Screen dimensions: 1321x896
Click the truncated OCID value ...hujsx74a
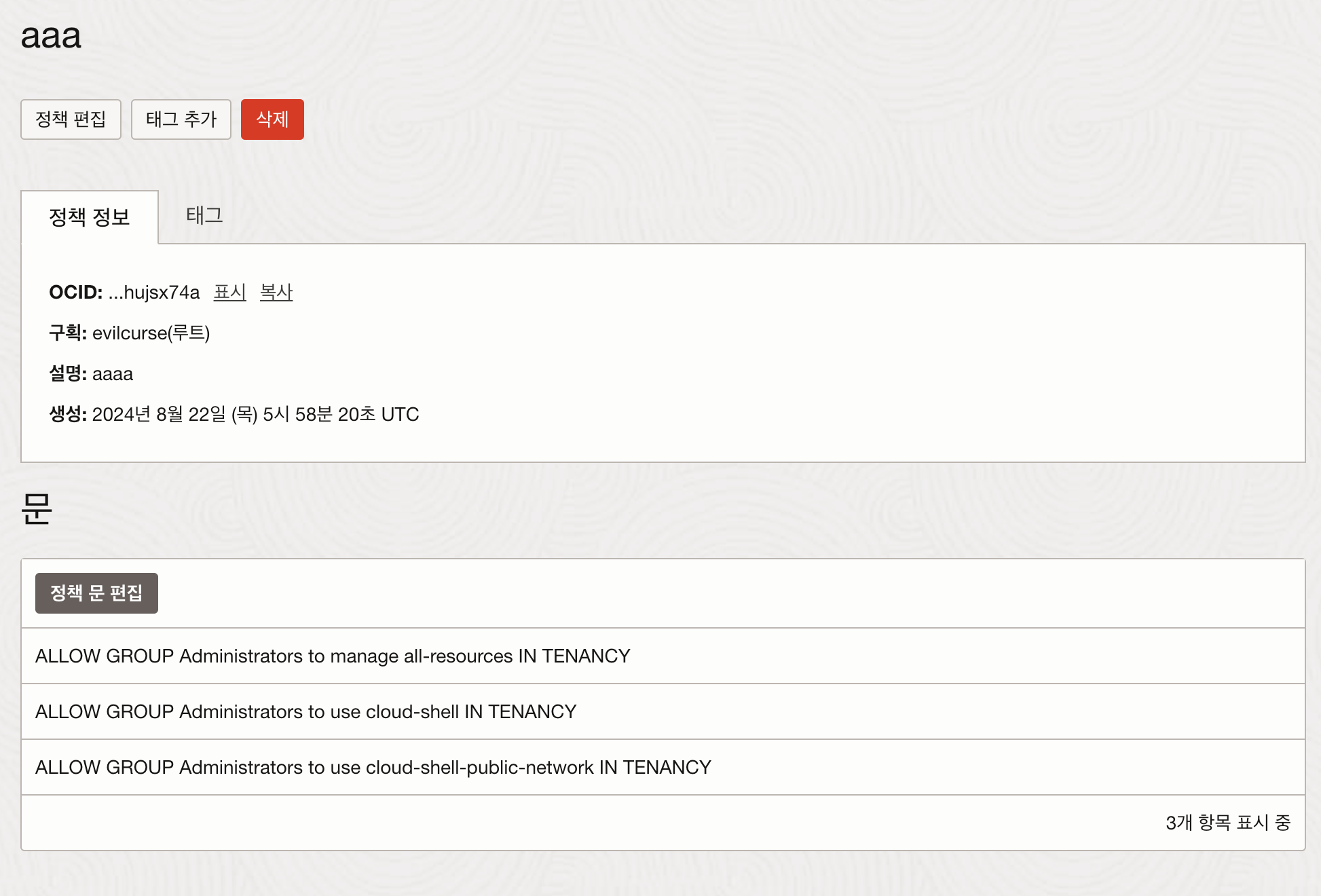tap(154, 293)
